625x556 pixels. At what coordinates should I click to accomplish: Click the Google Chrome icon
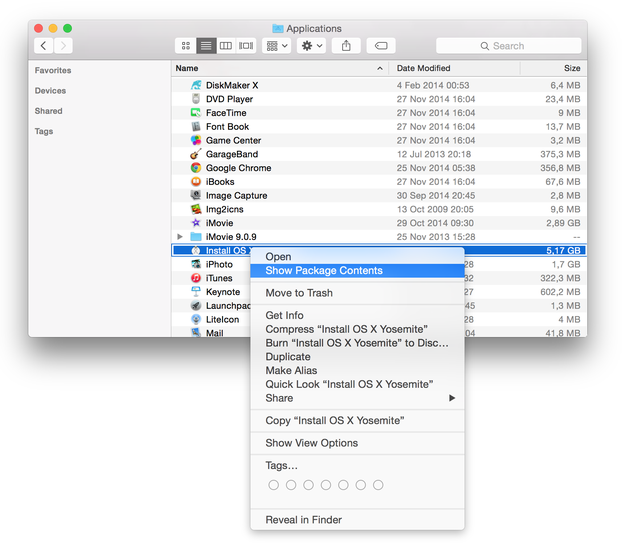click(196, 168)
